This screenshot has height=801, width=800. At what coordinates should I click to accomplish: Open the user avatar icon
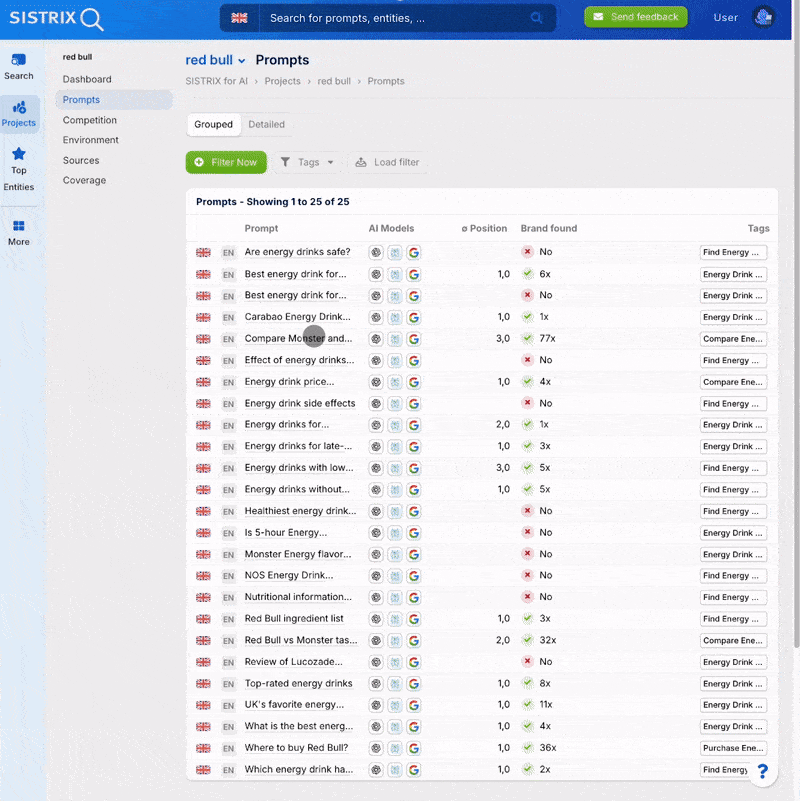pyautogui.click(x=763, y=18)
